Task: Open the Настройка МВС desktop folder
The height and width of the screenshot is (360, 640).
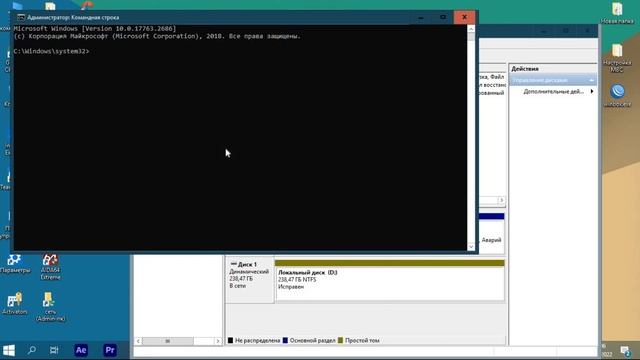Action: point(617,58)
